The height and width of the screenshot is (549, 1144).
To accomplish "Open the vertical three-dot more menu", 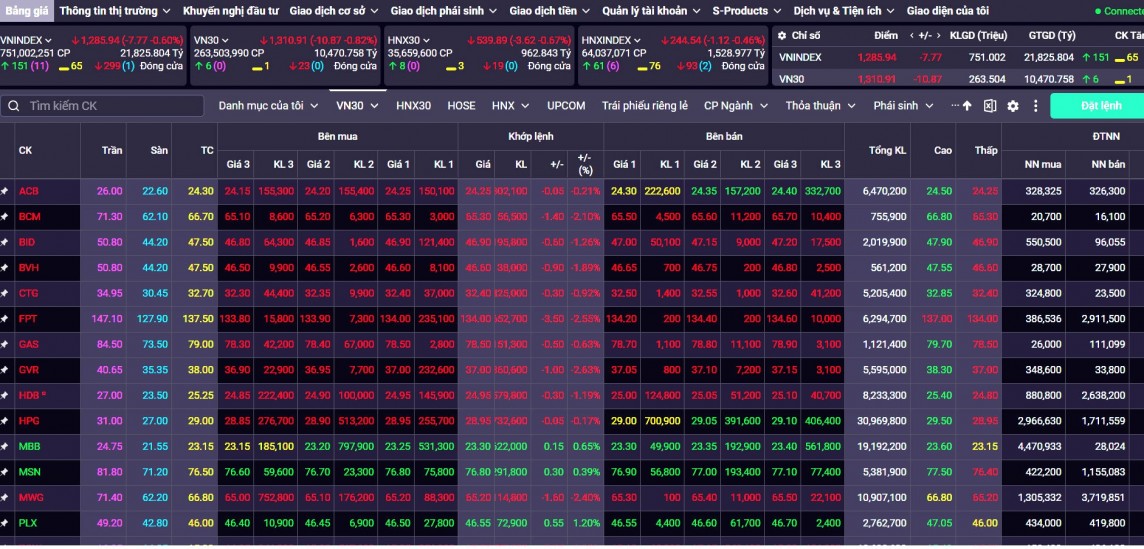I will 1035,106.
